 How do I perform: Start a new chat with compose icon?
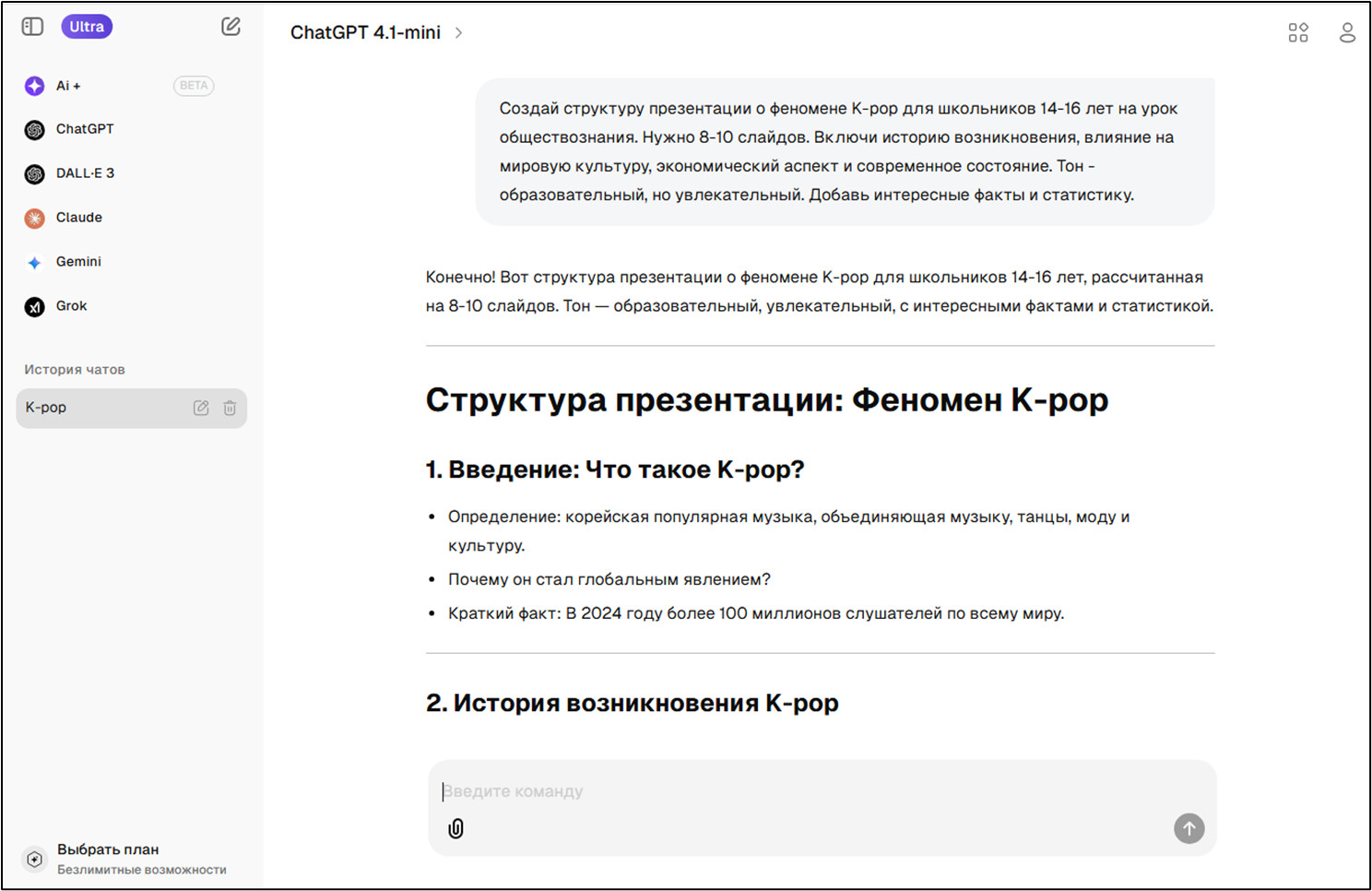(231, 27)
